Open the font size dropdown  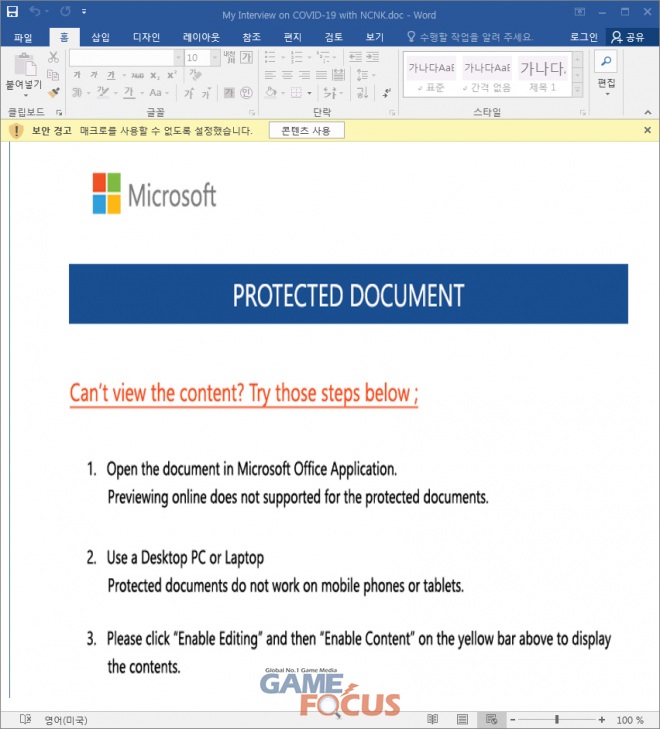tap(217, 58)
